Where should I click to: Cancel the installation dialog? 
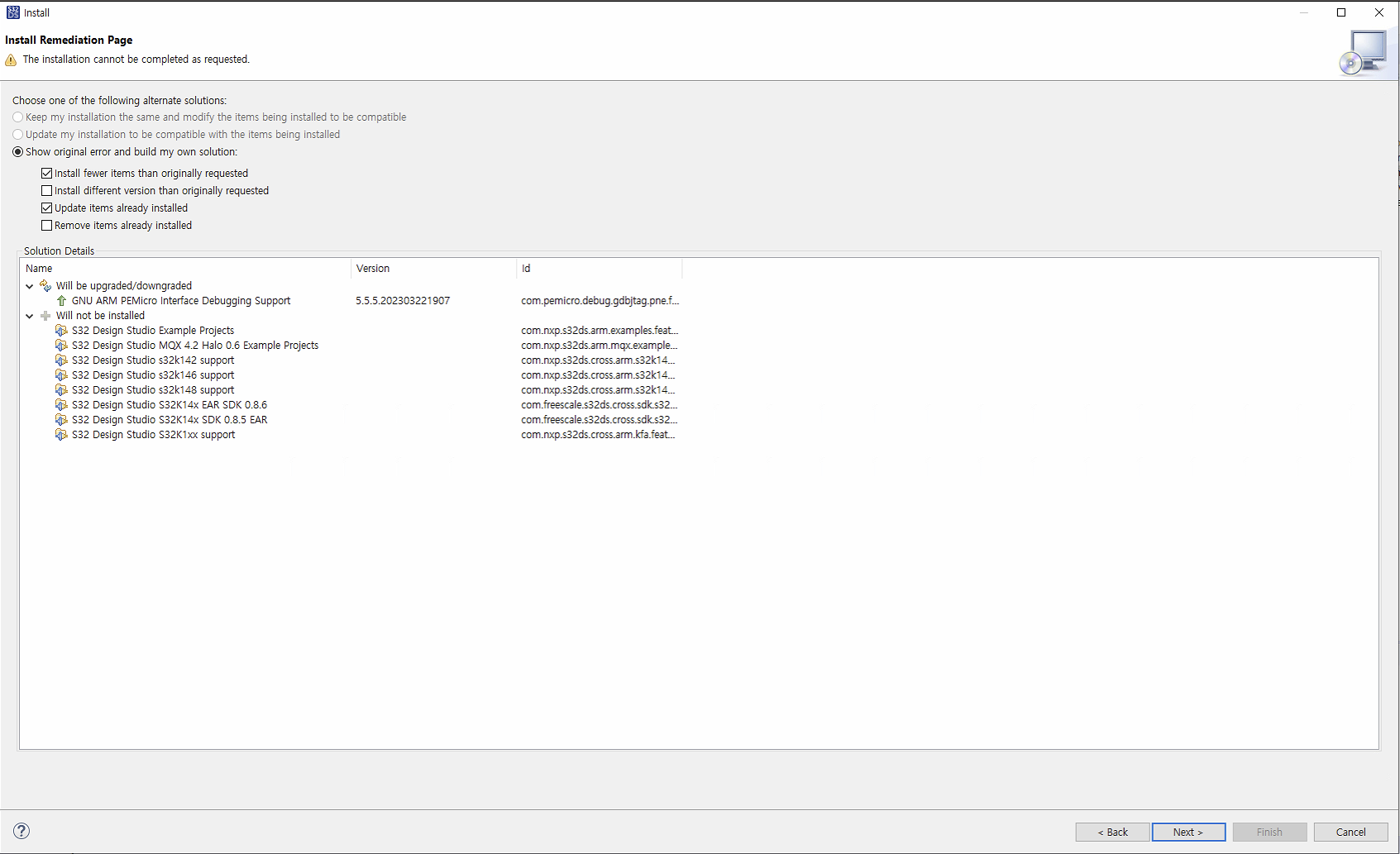pos(1350,832)
